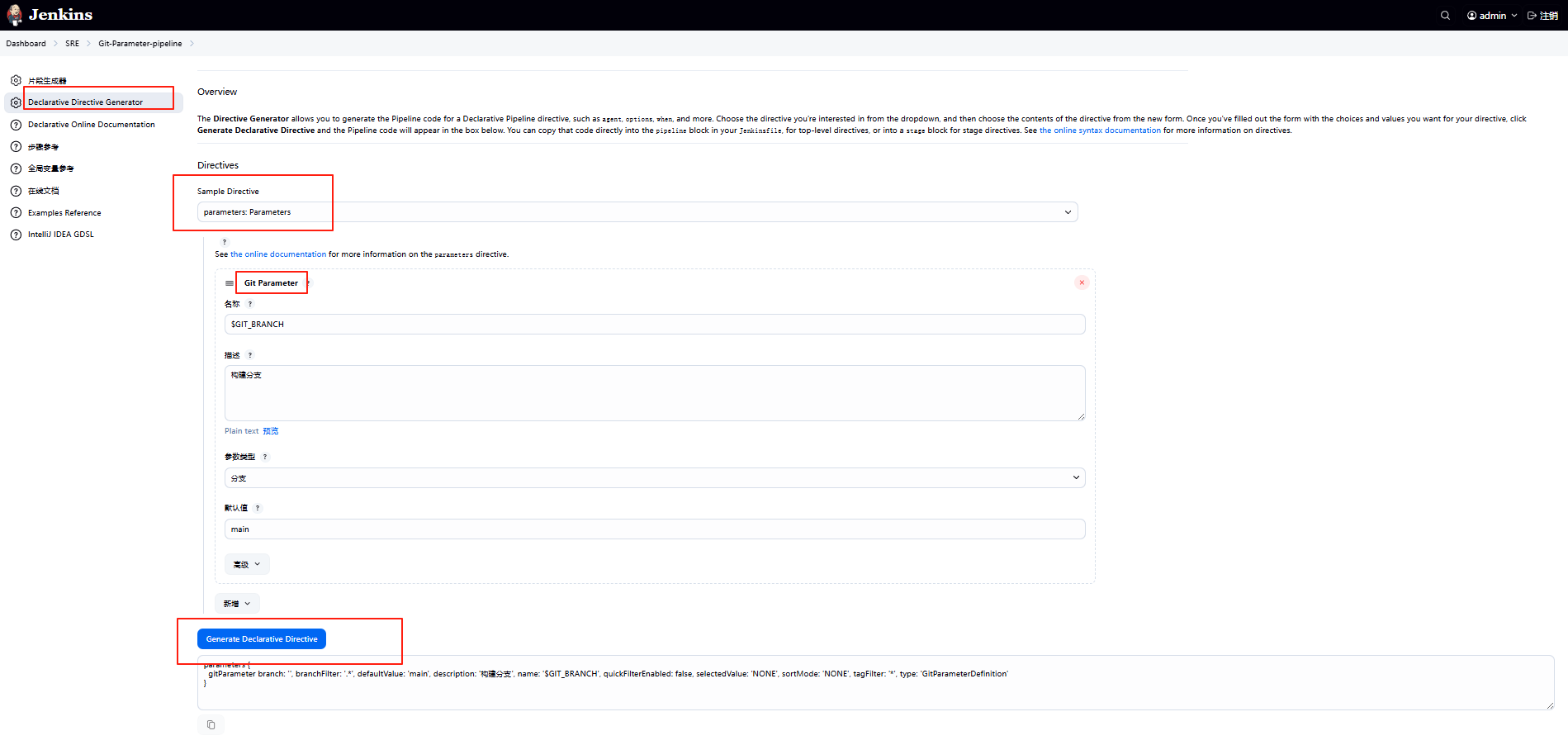This screenshot has height=745, width=1568.
Task: Click the help icon beside Declarative Online Documentation
Action: click(x=16, y=125)
